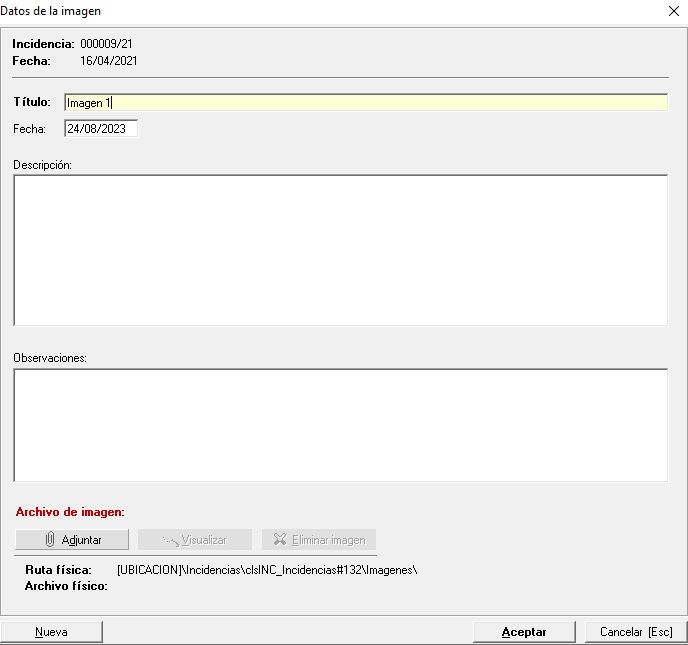Focus the Título field containing Imagen 1
Image resolution: width=688 pixels, height=645 pixels.
(365, 102)
